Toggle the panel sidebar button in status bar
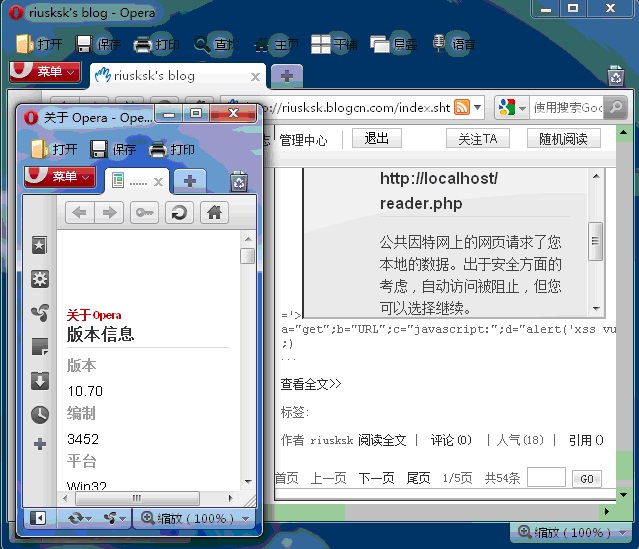The width and height of the screenshot is (639, 549). 37,518
